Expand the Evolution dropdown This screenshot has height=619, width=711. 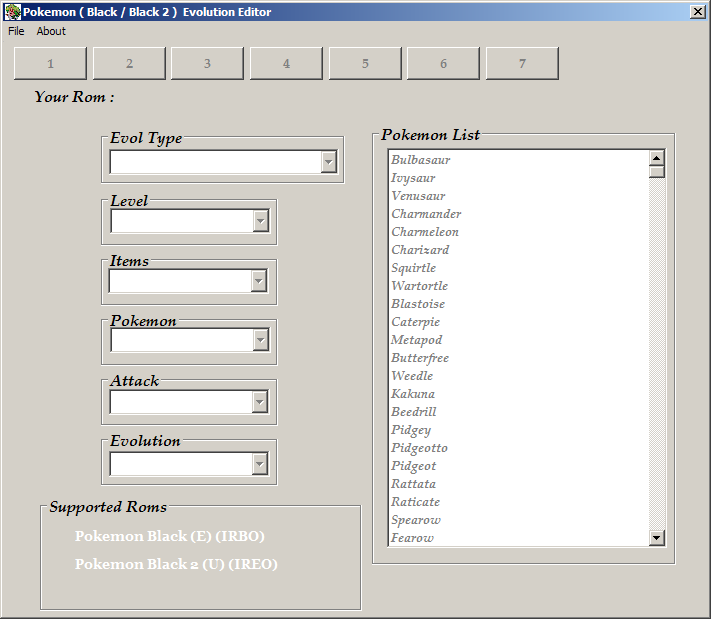[259, 463]
